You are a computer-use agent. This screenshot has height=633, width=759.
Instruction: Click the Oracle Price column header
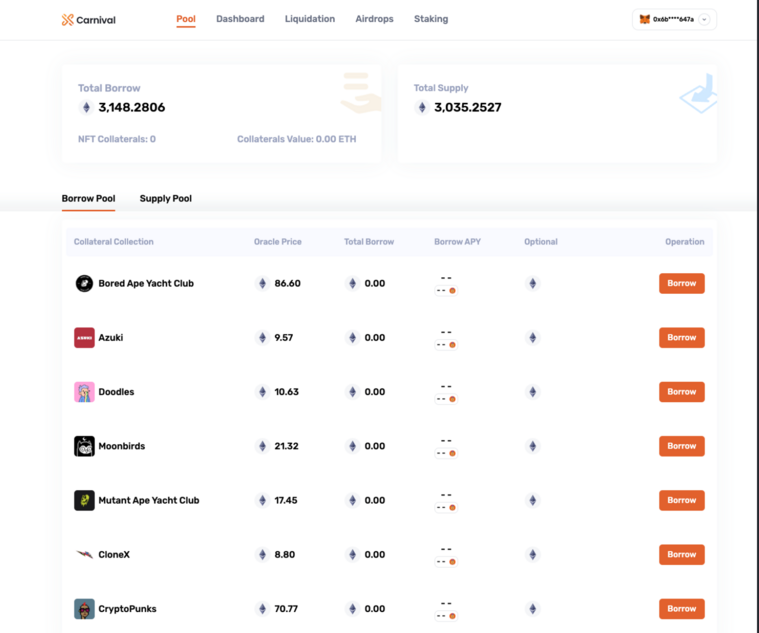tap(278, 241)
